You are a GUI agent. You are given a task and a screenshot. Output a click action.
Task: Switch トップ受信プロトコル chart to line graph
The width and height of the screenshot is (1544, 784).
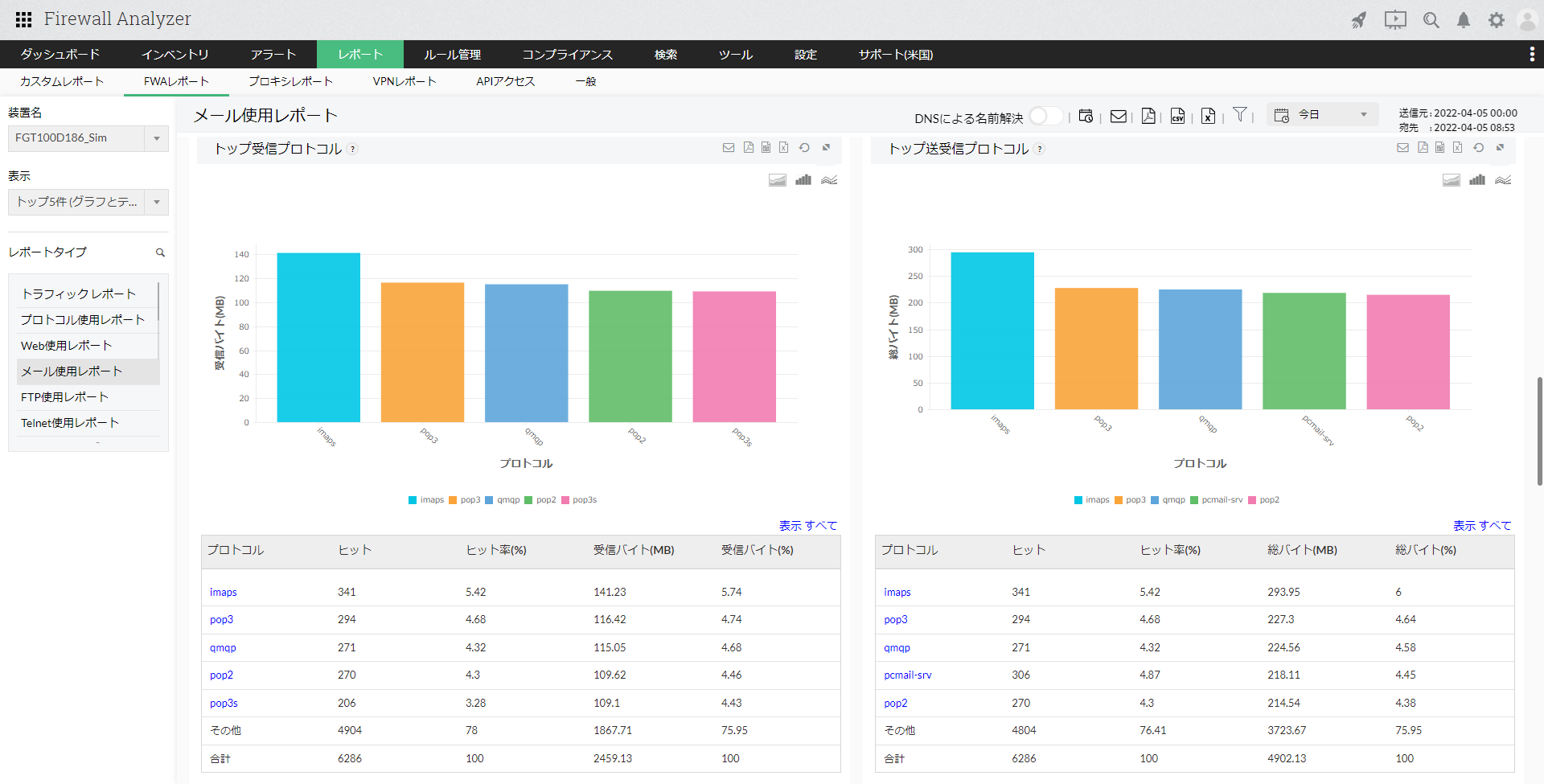(829, 180)
